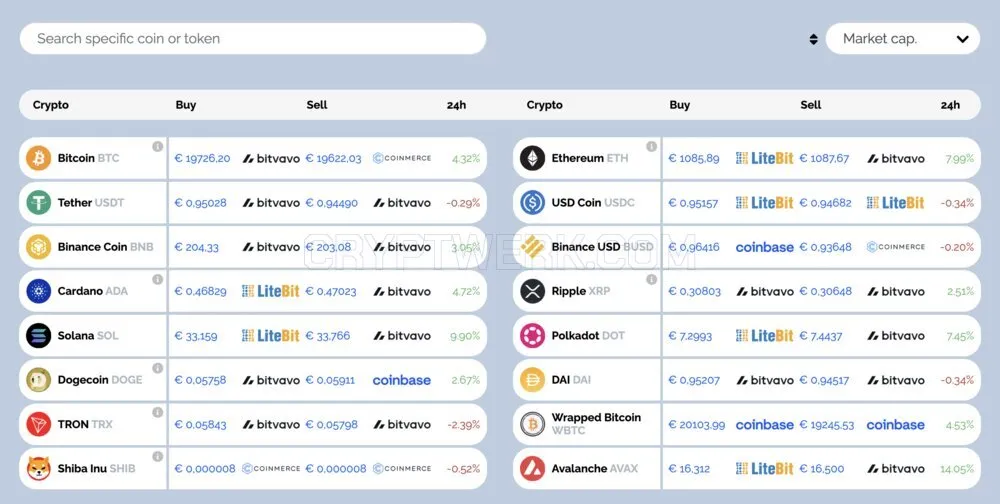Viewport: 1000px width, 504px height.
Task: Click the Tether USDT icon
Action: click(38, 202)
